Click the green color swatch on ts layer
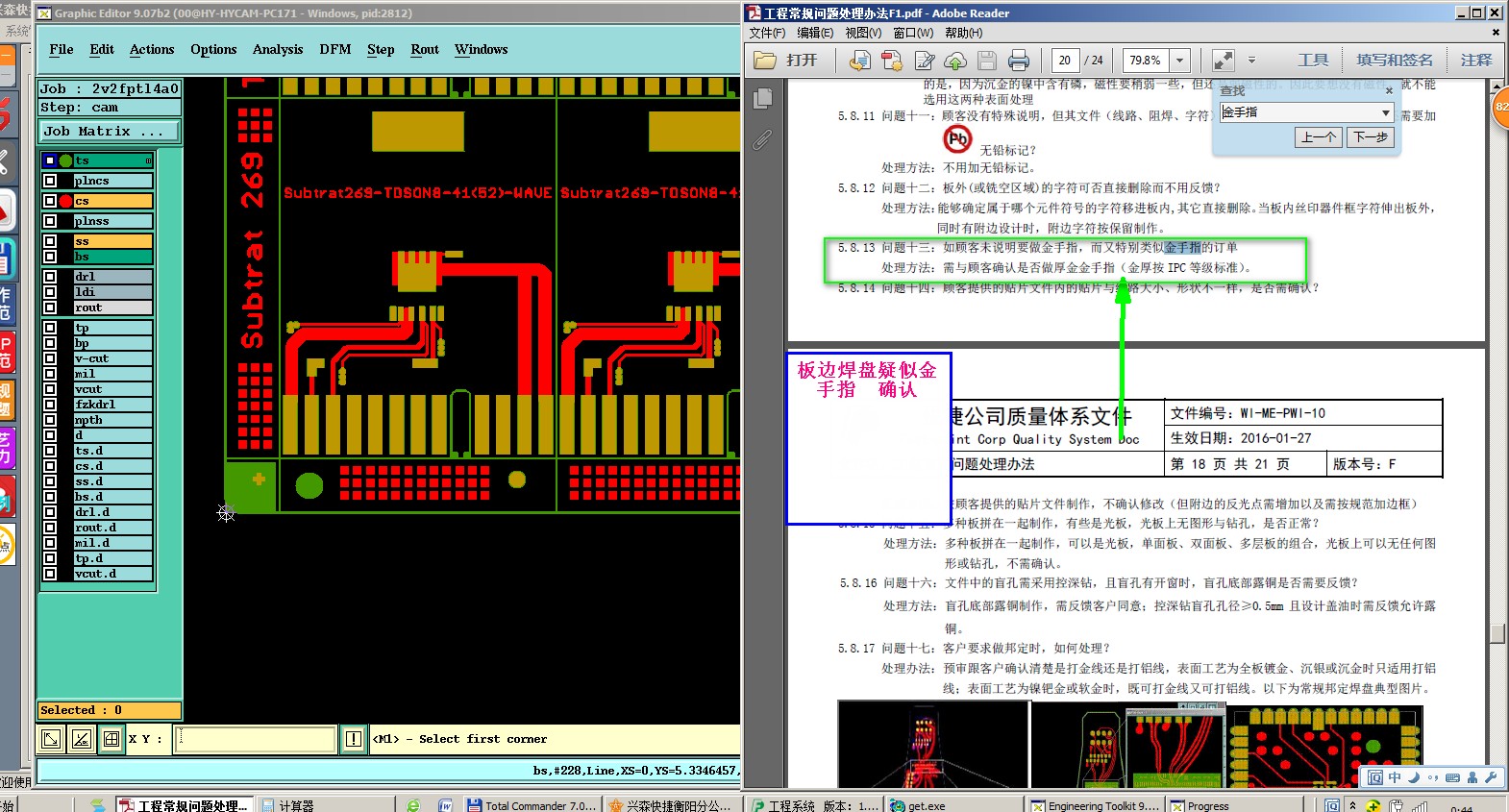This screenshot has height=812, width=1509. coord(66,160)
